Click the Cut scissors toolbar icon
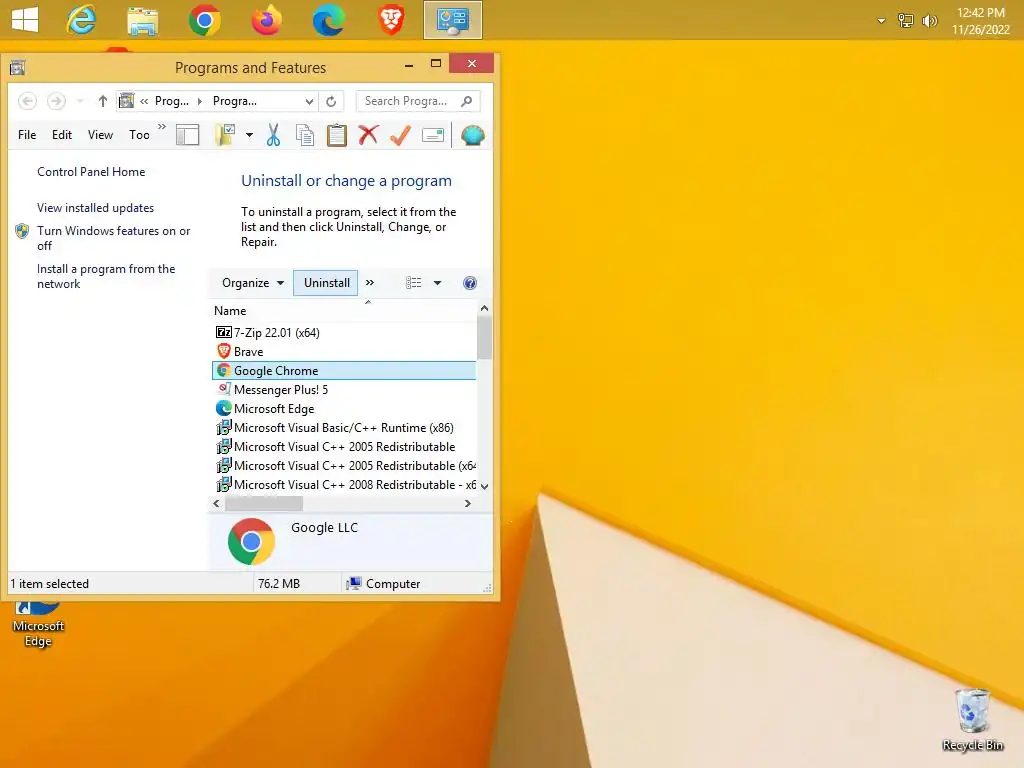The width and height of the screenshot is (1024, 768). pyautogui.click(x=273, y=135)
